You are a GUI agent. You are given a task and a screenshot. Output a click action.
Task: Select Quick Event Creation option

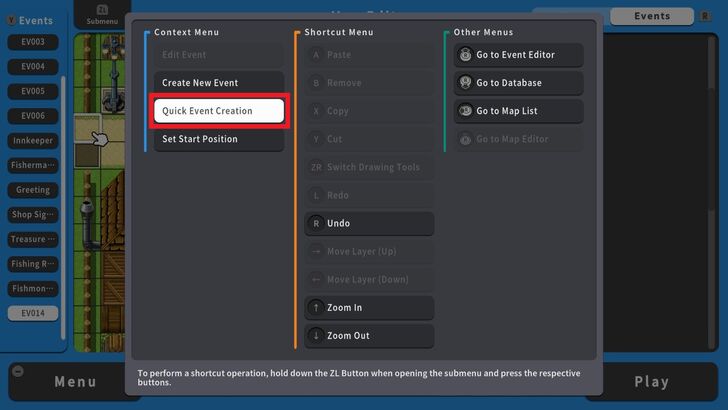(x=219, y=111)
